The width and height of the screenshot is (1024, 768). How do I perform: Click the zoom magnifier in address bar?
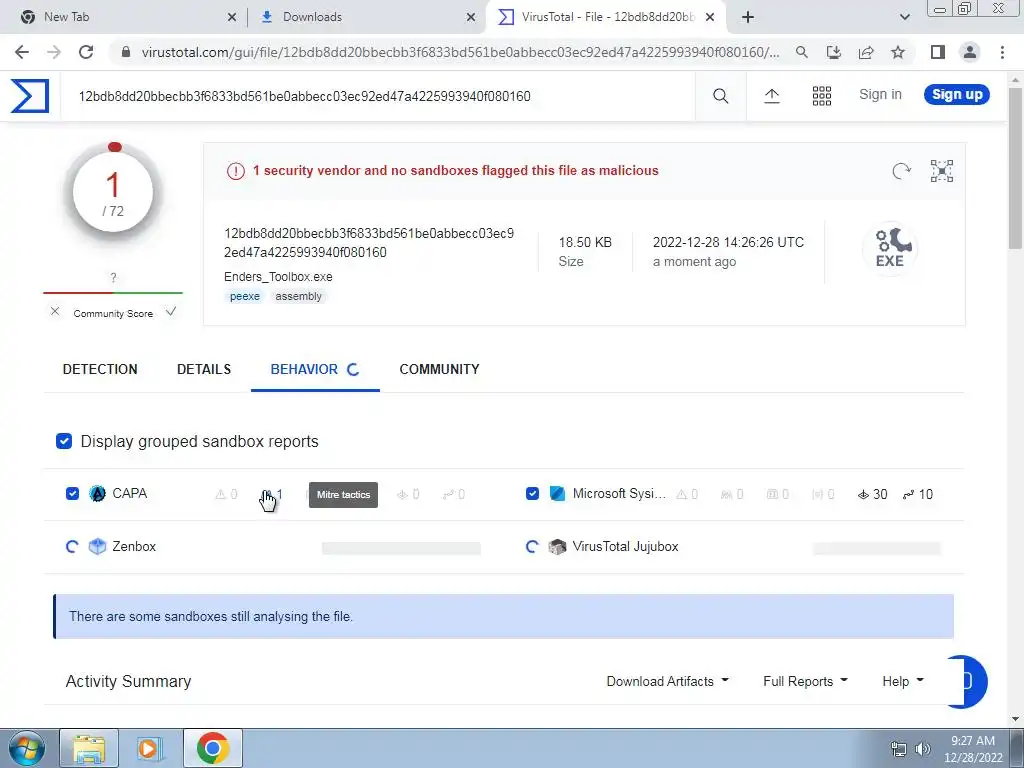coord(802,52)
